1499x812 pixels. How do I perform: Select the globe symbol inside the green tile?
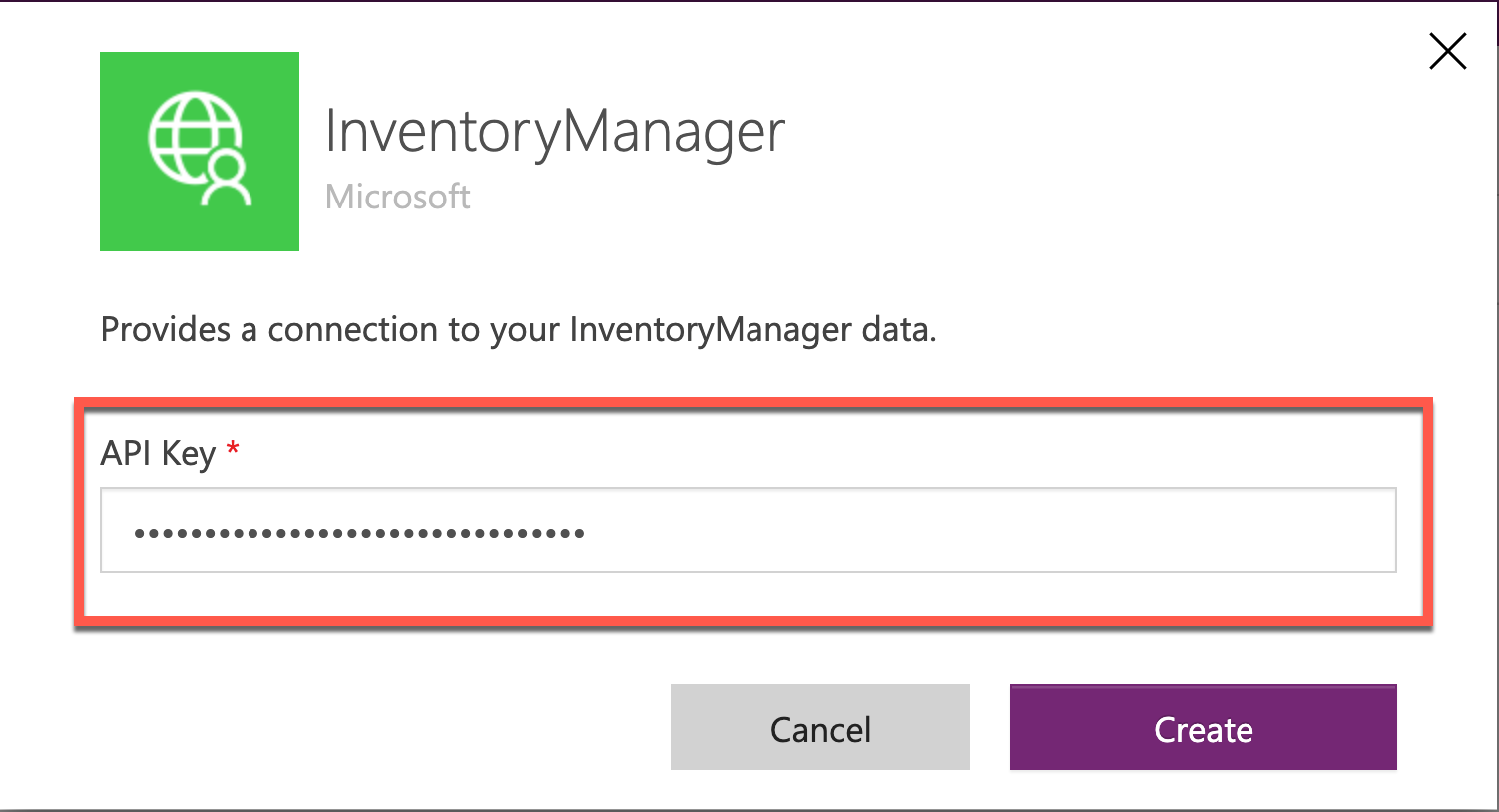pyautogui.click(x=195, y=135)
